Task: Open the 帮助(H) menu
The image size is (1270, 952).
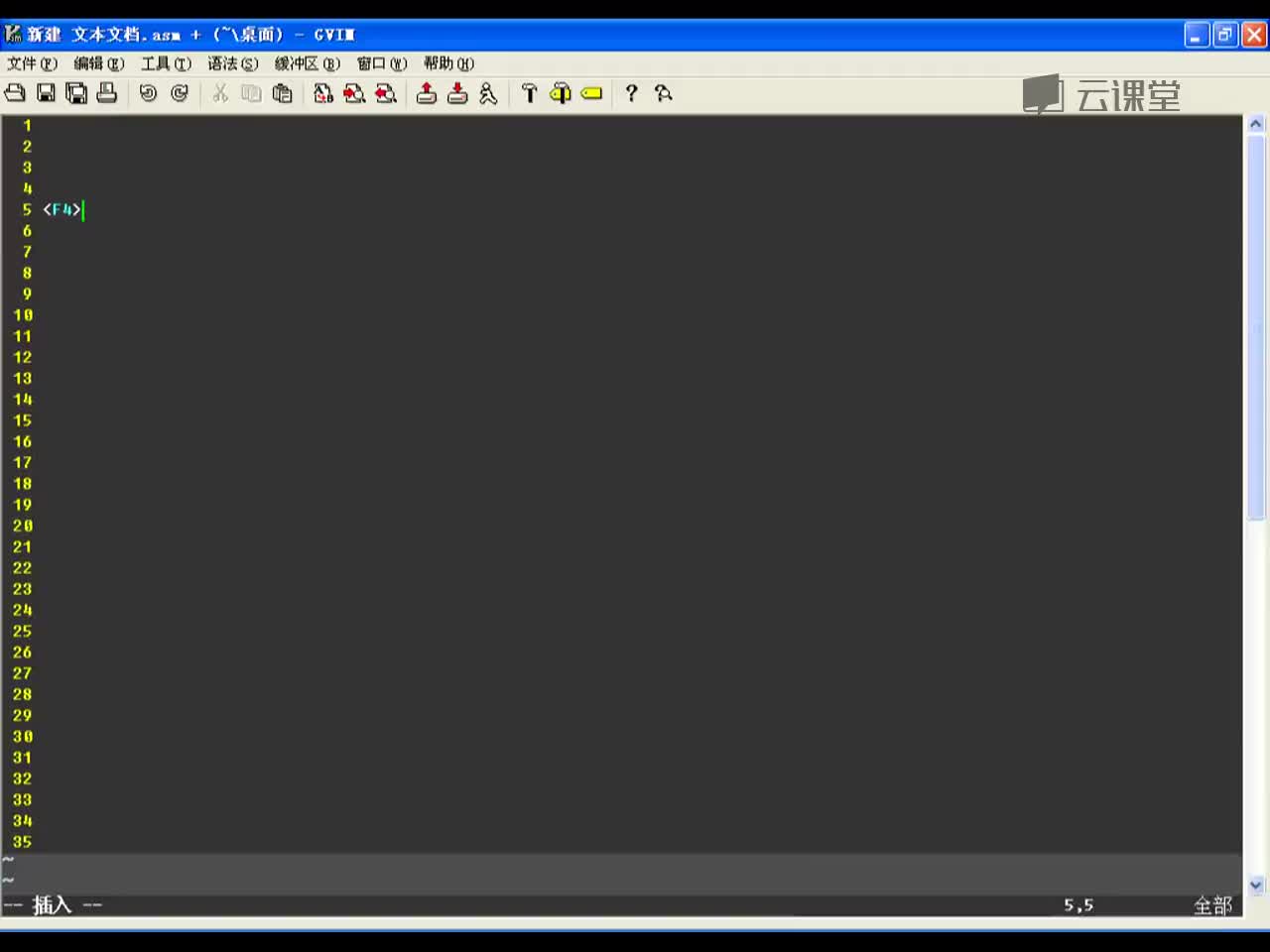Action: pos(449,63)
